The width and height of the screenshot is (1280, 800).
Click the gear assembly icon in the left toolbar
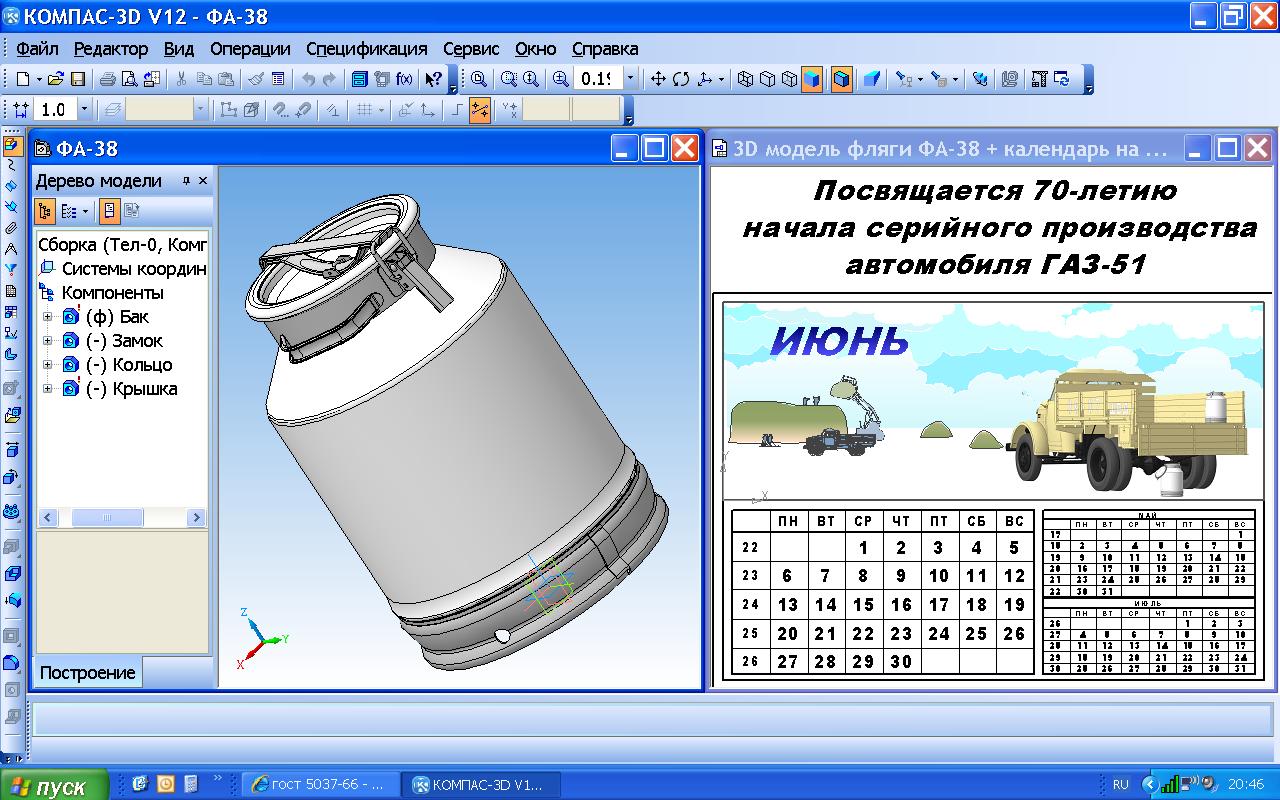[11, 511]
